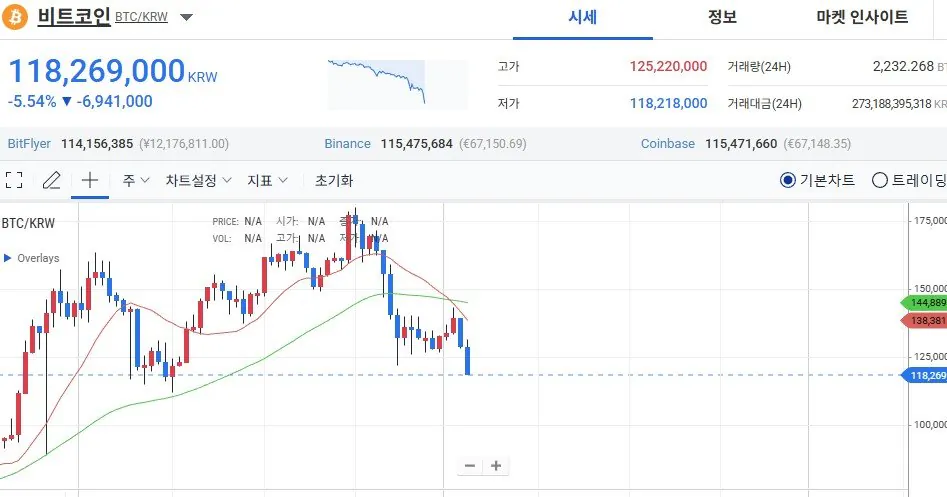947x497 pixels.
Task: Expand the Overlays disclosure triangle
Action: click(8, 258)
